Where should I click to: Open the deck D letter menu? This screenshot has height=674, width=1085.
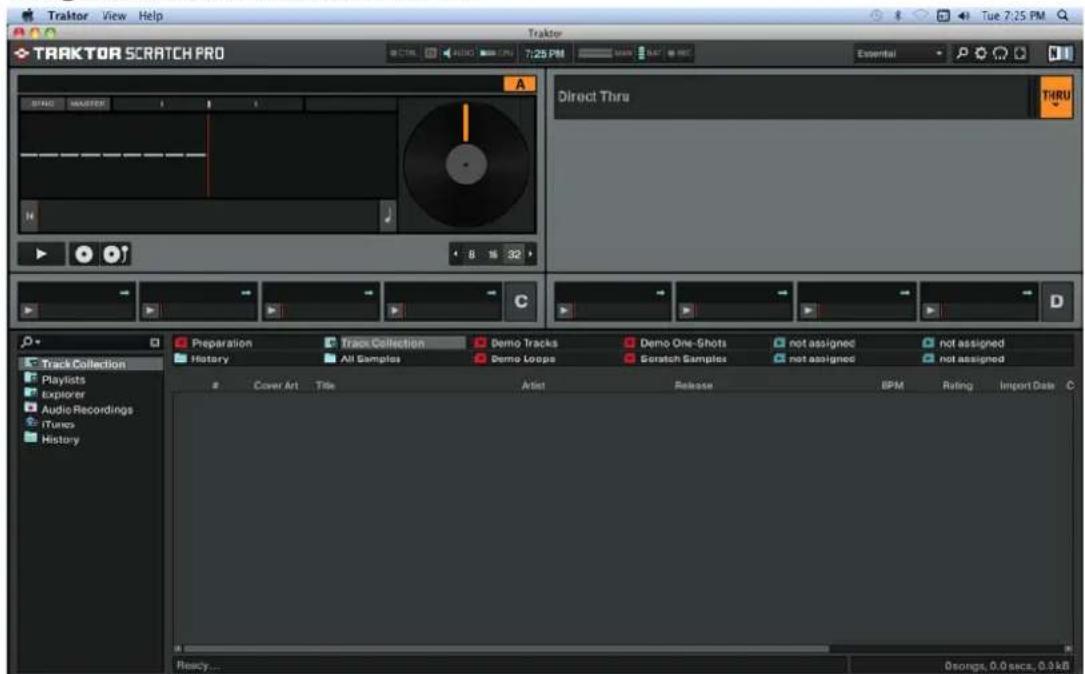pos(1056,302)
